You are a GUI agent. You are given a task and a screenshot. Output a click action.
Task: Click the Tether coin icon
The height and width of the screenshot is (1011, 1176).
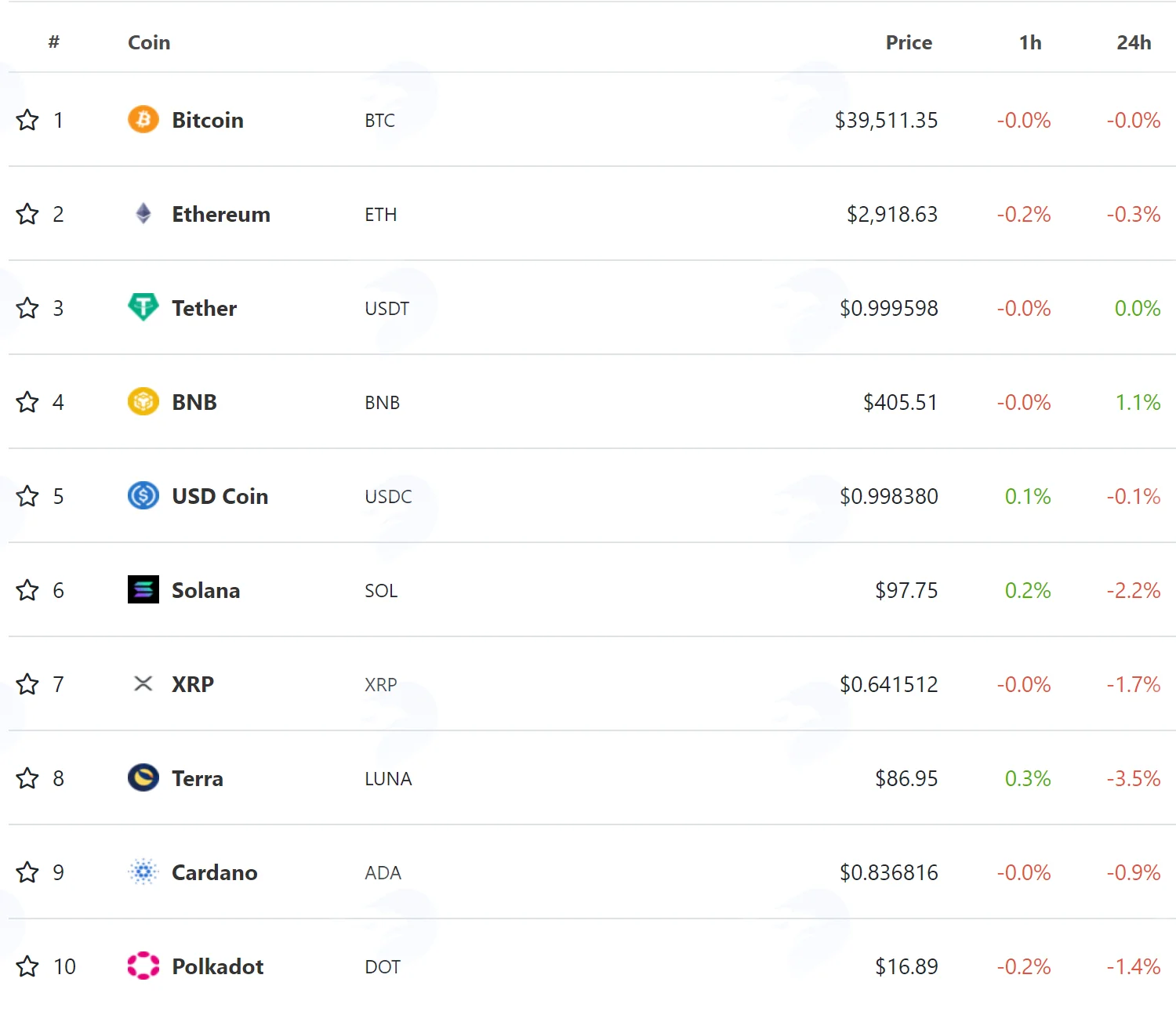click(143, 307)
